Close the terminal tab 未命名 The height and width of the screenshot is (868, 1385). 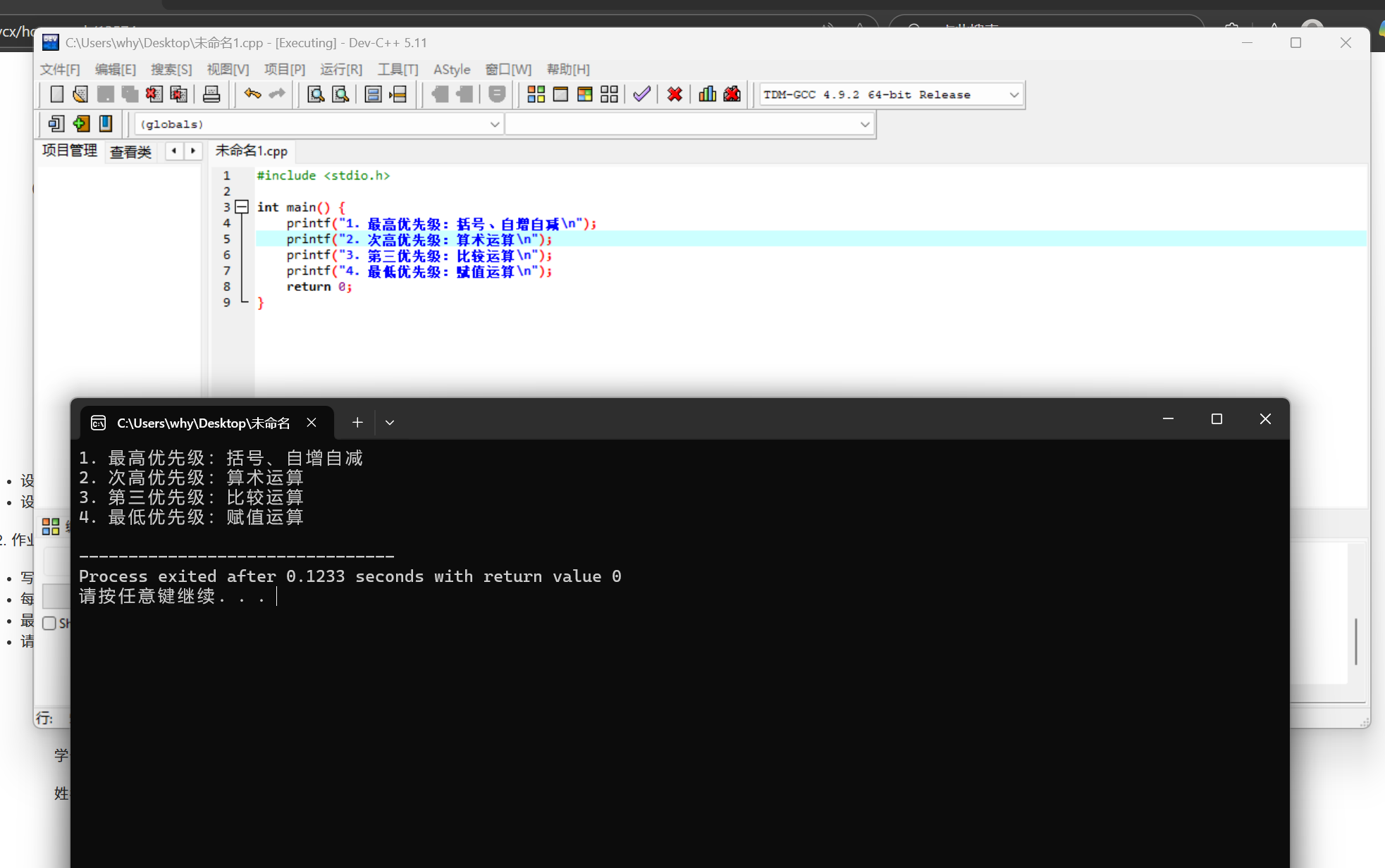pos(312,423)
